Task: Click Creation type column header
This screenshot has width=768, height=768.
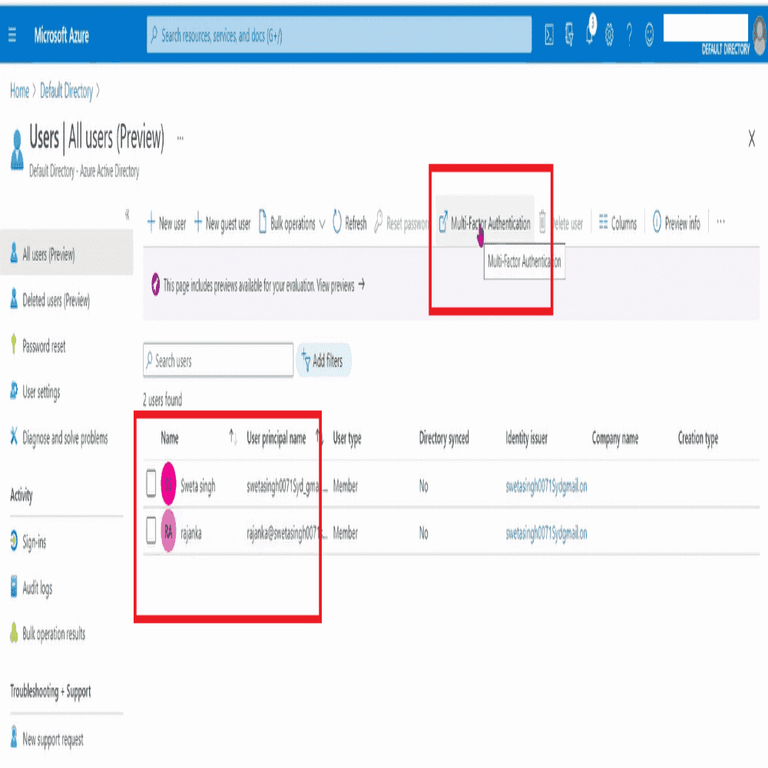Action: point(697,438)
